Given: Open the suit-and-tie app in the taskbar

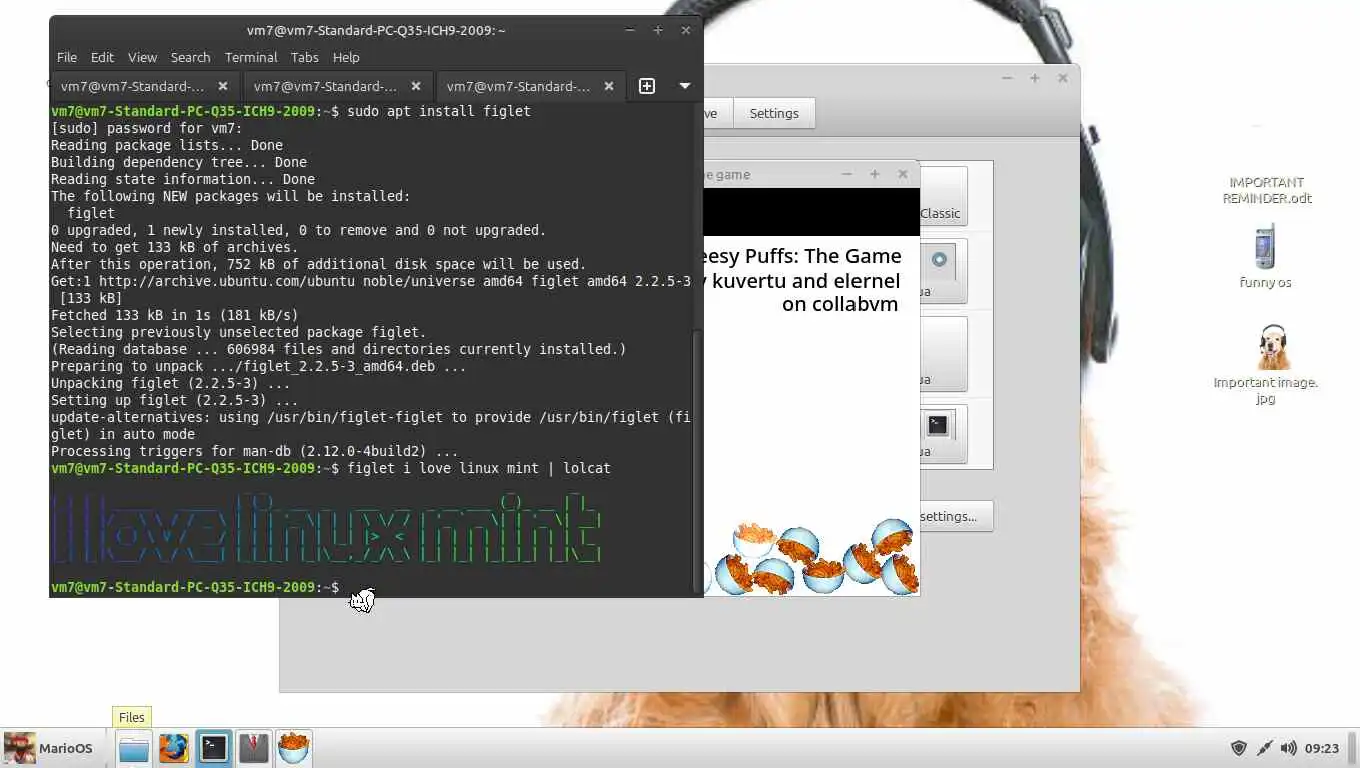Looking at the screenshot, I should (x=253, y=748).
